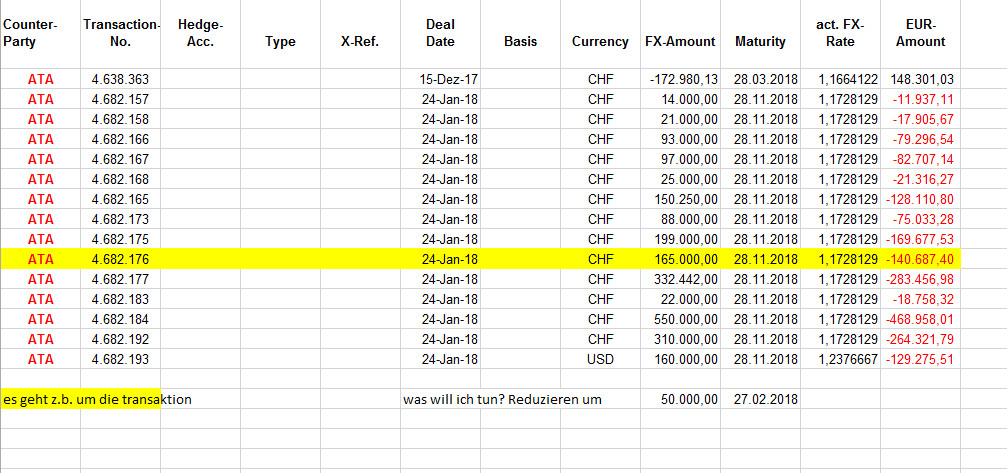The image size is (1007, 473).
Task: Select the -172.980,13 FX-Amount cell
Action: pos(680,80)
